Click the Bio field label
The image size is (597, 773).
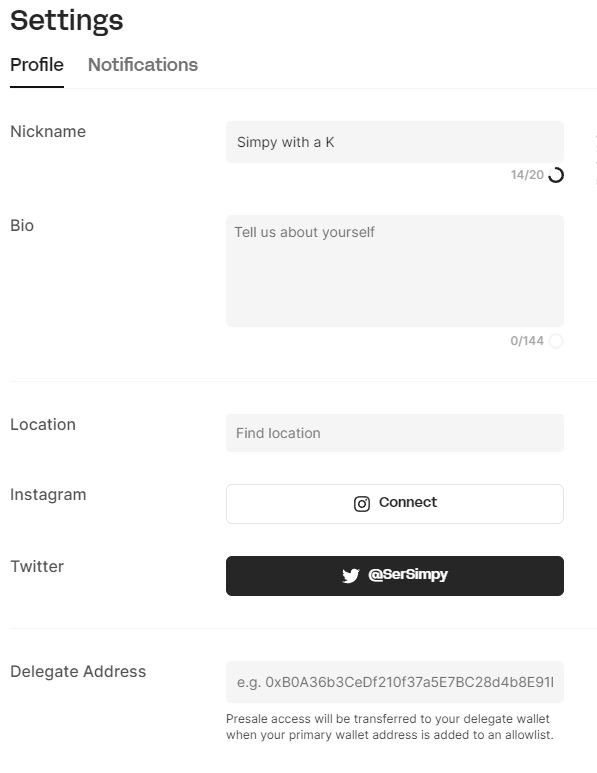(x=22, y=225)
